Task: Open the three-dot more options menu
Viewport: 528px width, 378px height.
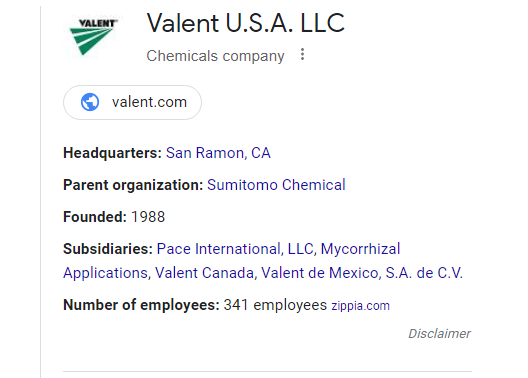Action: click(302, 55)
